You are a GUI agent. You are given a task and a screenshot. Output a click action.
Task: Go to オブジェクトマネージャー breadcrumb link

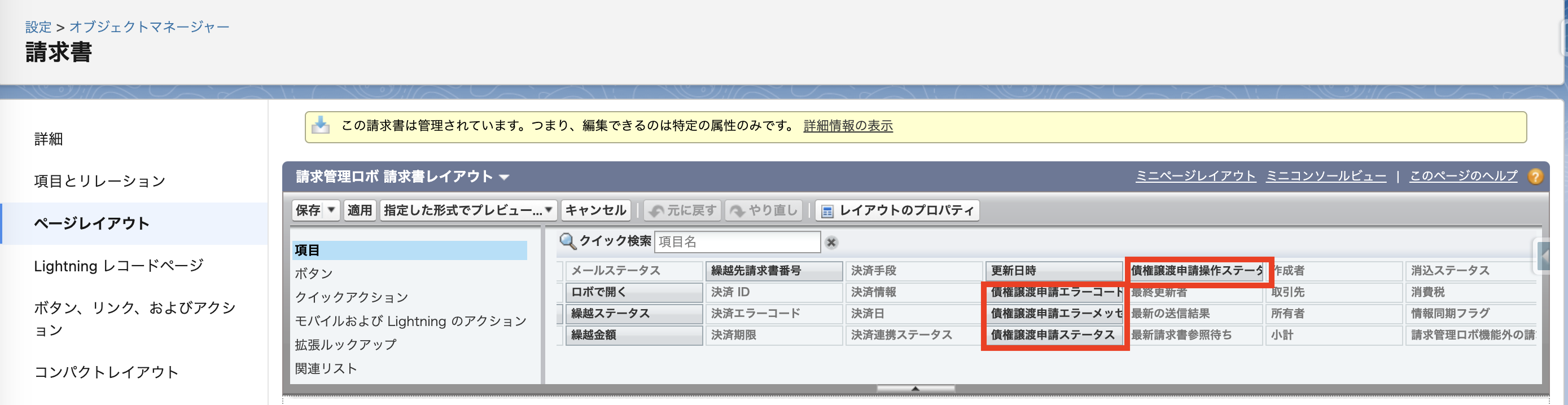[x=149, y=27]
